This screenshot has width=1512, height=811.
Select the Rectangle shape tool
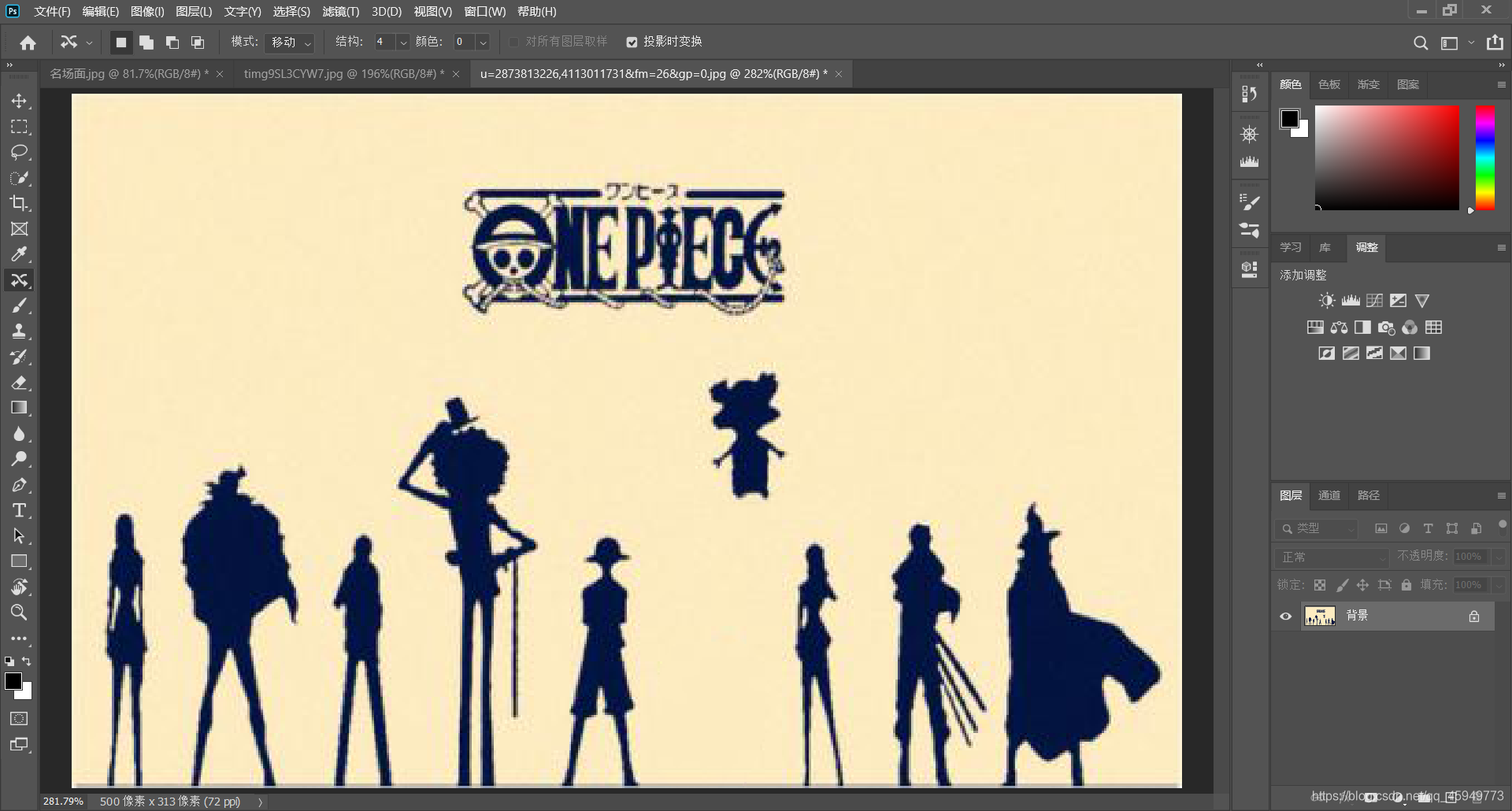tap(20, 561)
